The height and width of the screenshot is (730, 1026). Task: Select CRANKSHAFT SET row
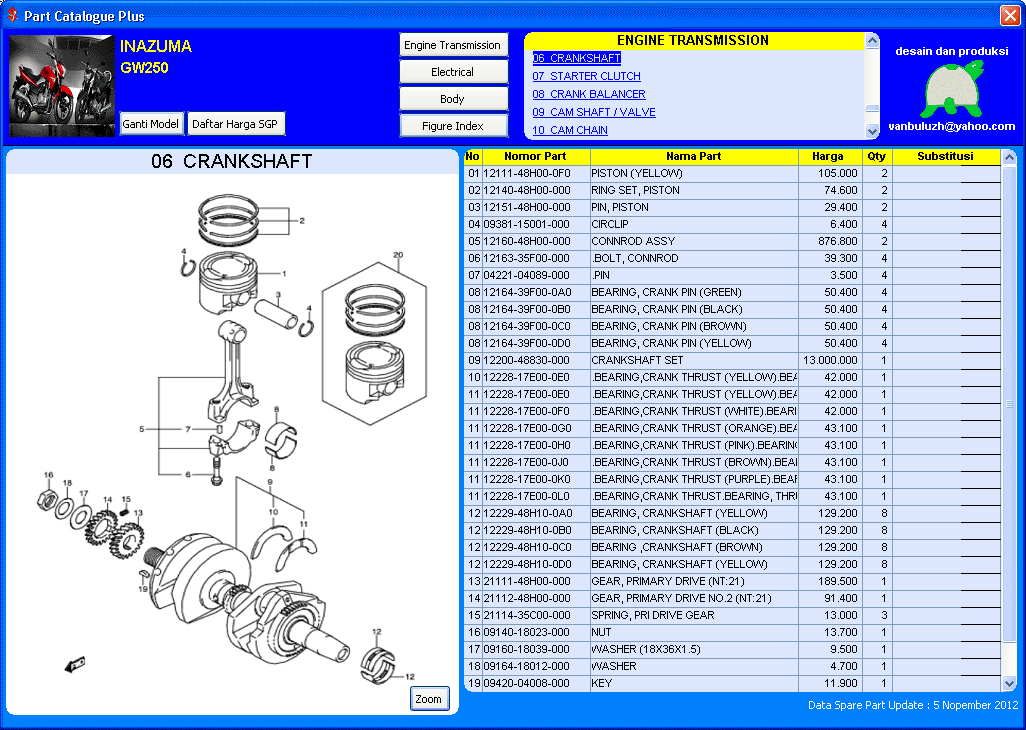pyautogui.click(x=732, y=360)
